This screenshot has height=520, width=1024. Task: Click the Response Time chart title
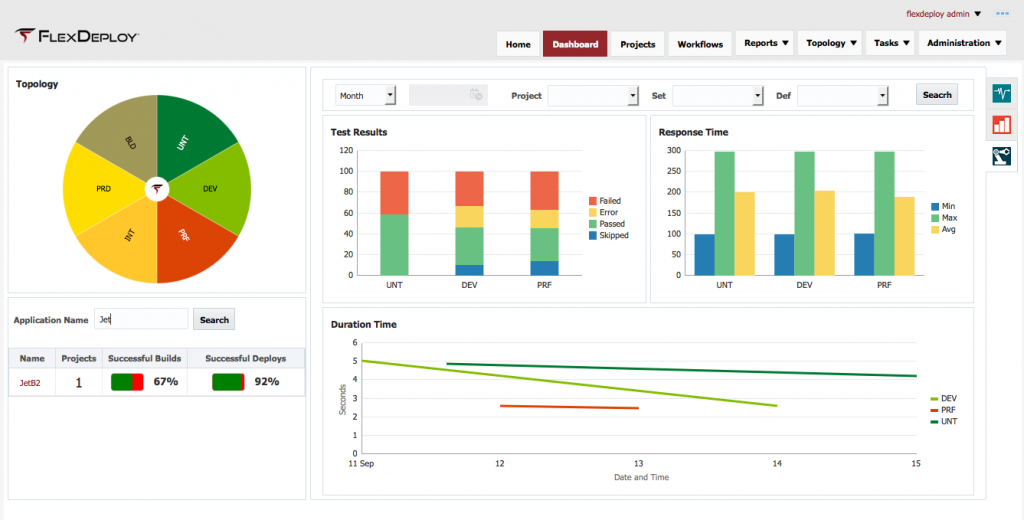click(693, 132)
